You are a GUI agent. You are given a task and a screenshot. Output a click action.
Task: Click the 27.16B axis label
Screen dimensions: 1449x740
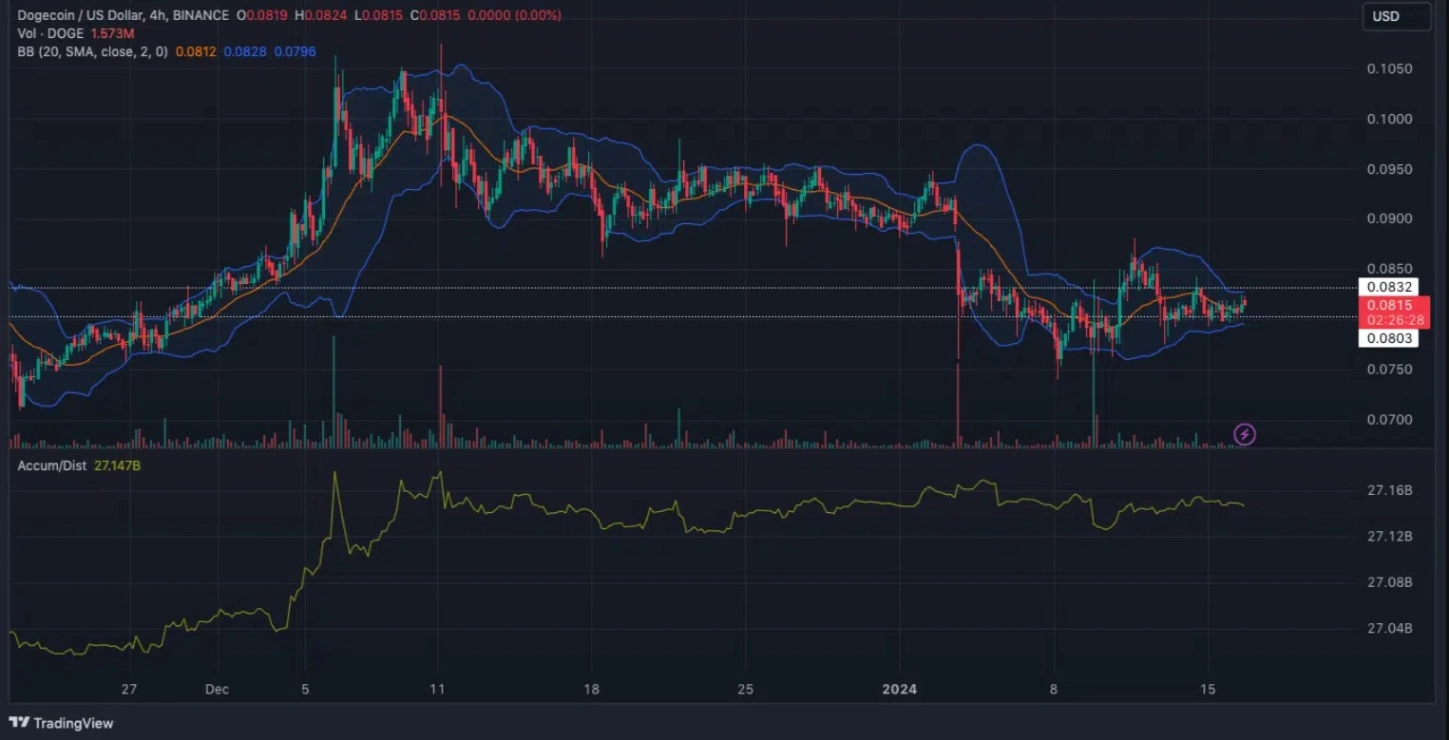[x=1390, y=490]
